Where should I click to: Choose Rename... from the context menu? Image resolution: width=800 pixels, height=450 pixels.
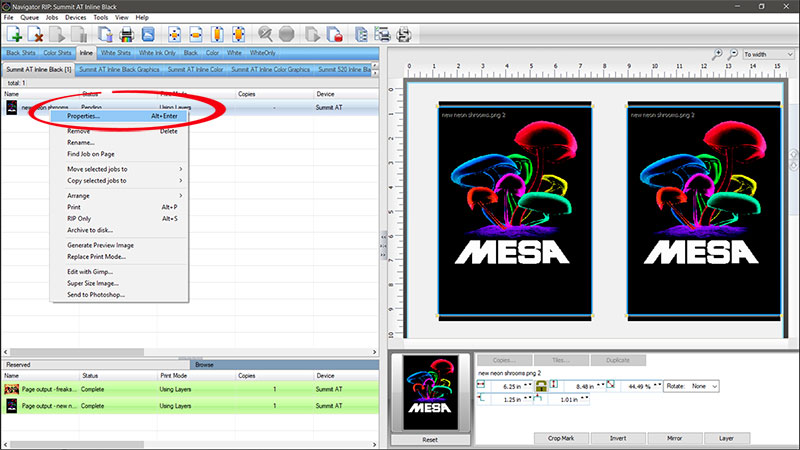pyautogui.click(x=119, y=142)
